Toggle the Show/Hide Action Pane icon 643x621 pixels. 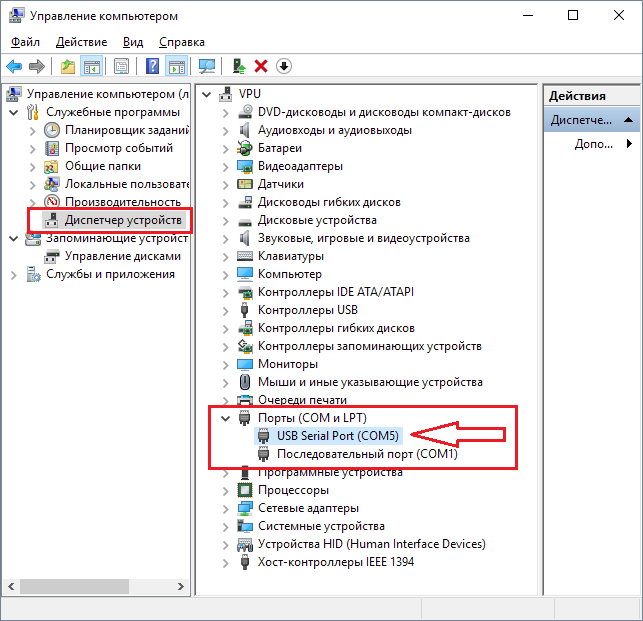pos(177,66)
